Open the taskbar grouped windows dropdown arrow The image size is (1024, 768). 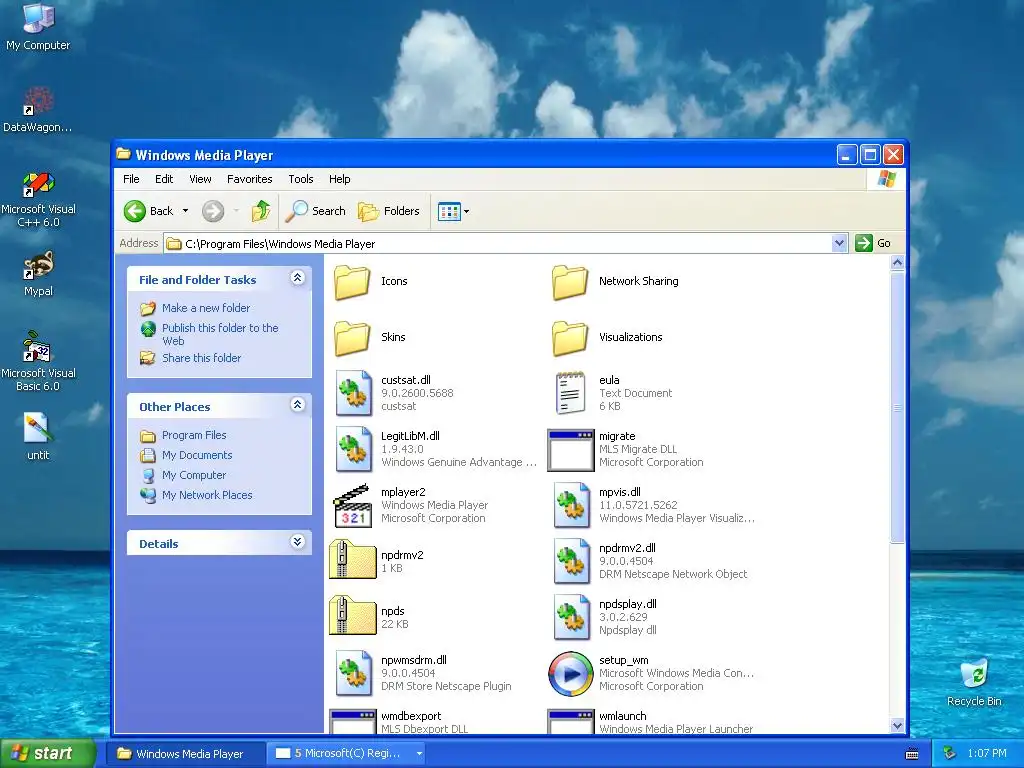click(419, 754)
